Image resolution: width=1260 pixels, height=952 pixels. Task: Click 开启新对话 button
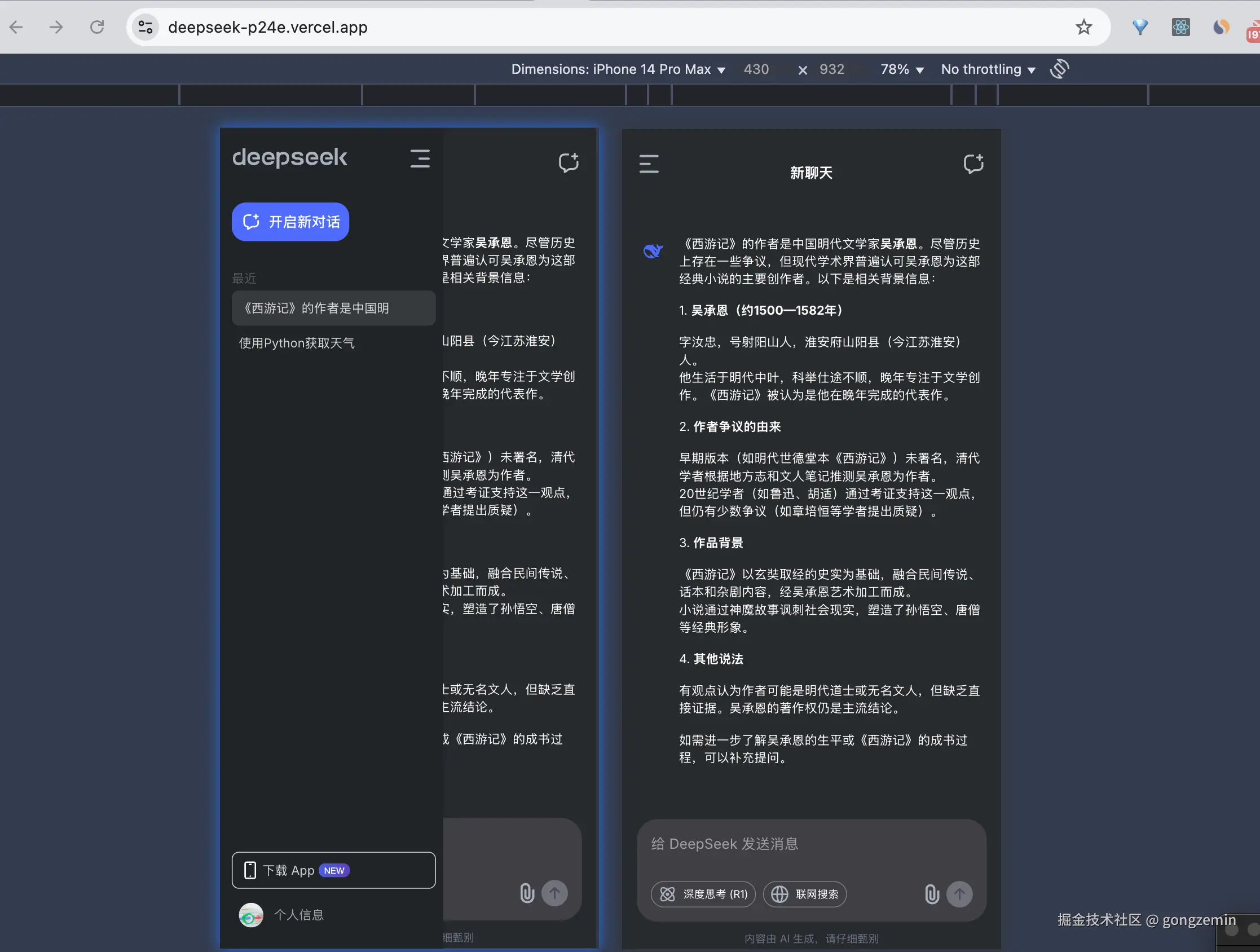click(290, 222)
